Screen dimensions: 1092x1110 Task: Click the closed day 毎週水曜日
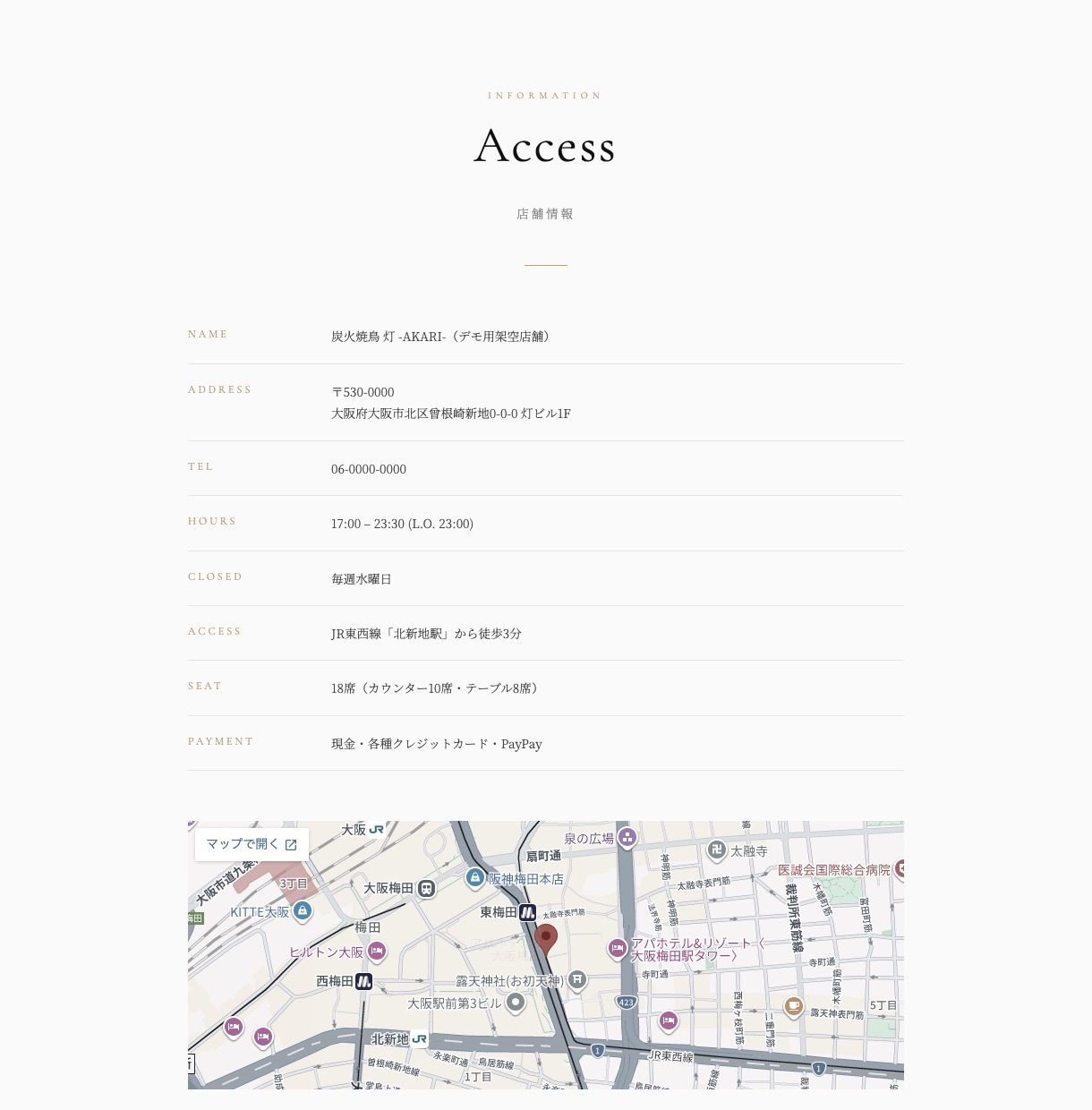click(362, 579)
